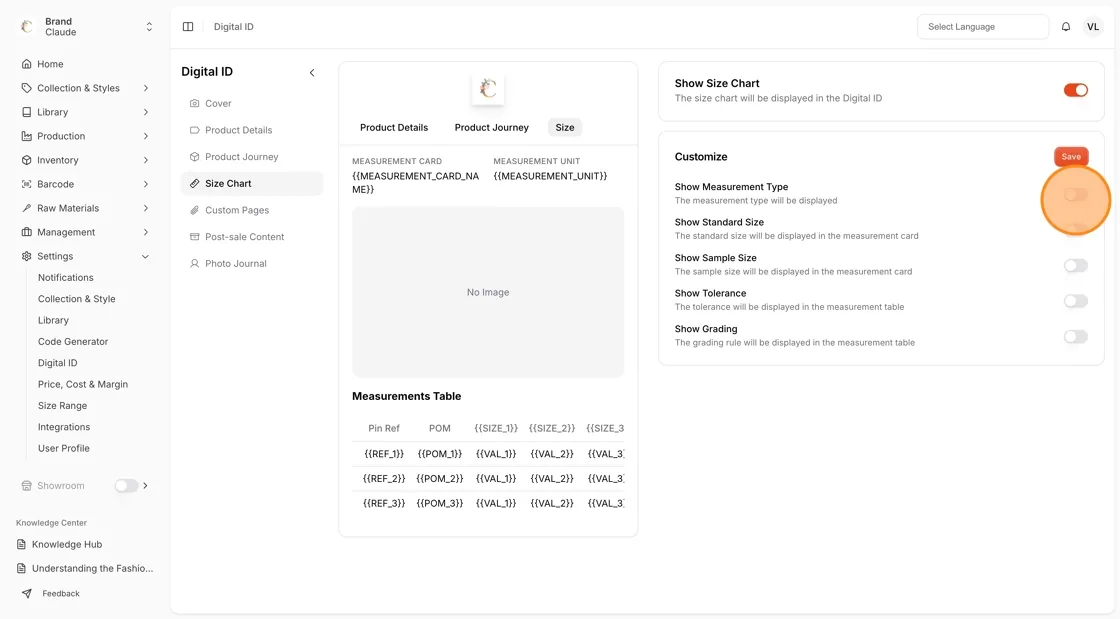Screen dimensions: 1120x619
Task: Click the Knowledge Hub document icon
Action: [x=21, y=544]
